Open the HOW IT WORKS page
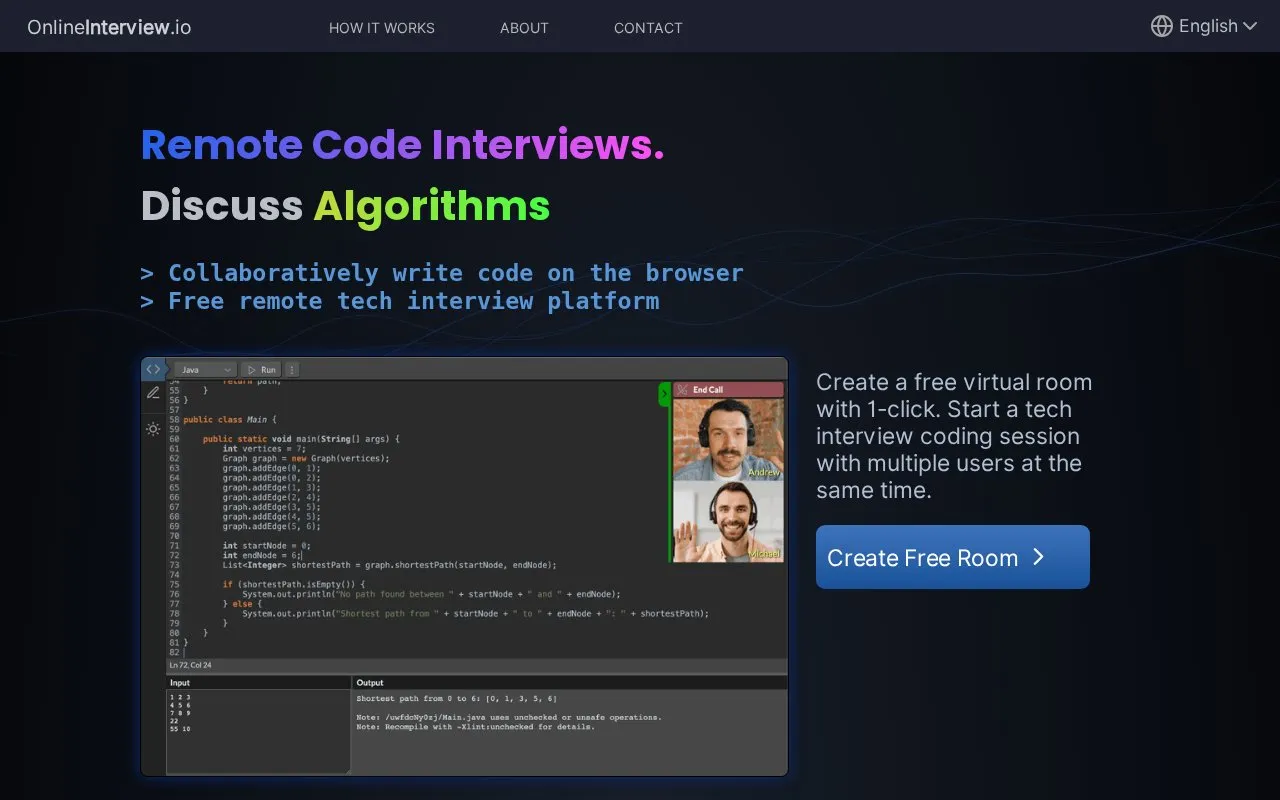Screen dimensions: 1280x800 (382, 28)
